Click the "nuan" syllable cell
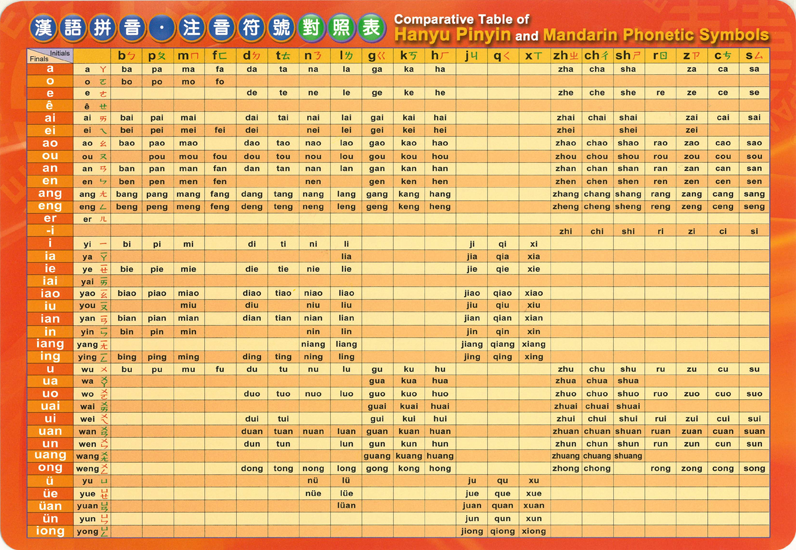Viewport: 796px width, 550px height. 313,431
